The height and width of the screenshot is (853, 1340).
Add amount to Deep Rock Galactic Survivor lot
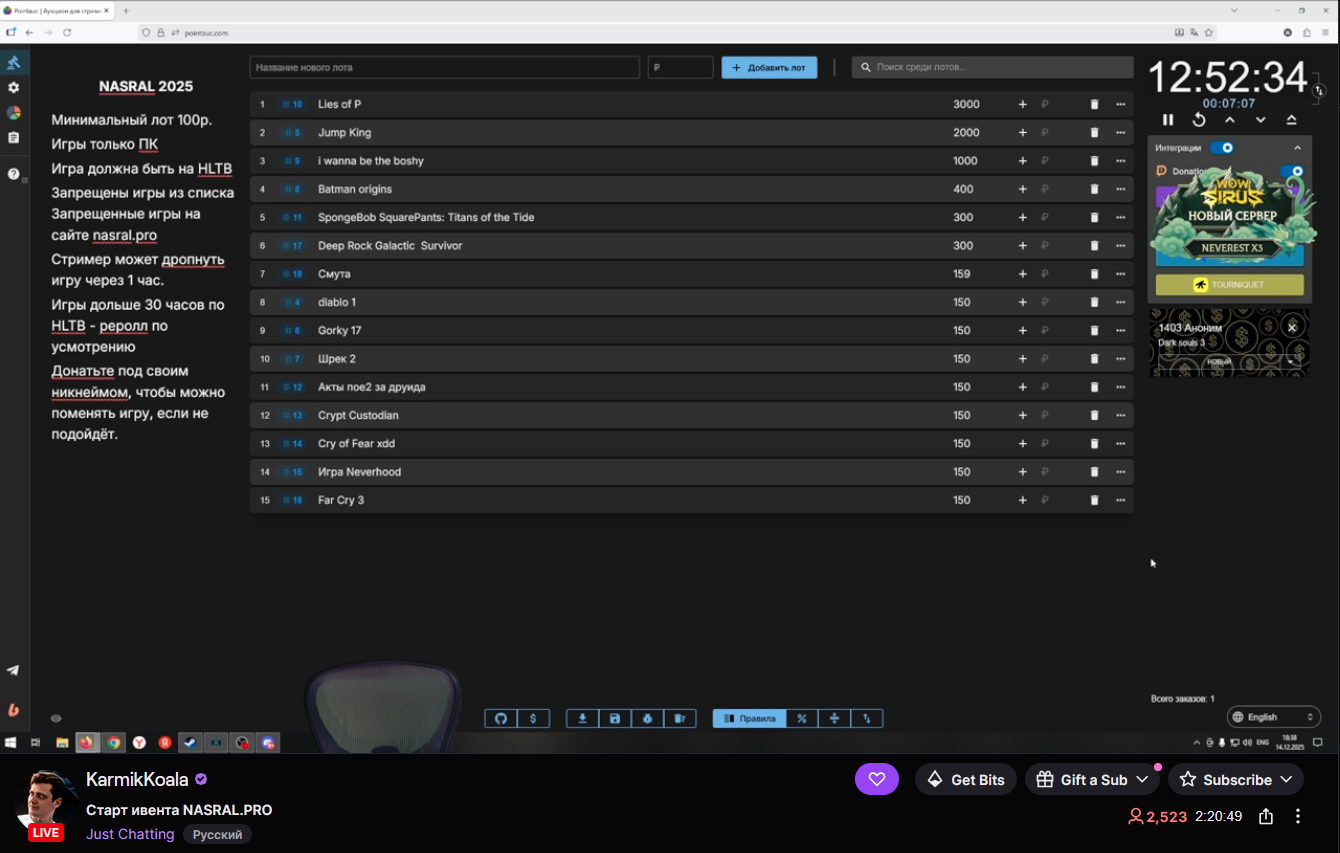coord(1022,245)
